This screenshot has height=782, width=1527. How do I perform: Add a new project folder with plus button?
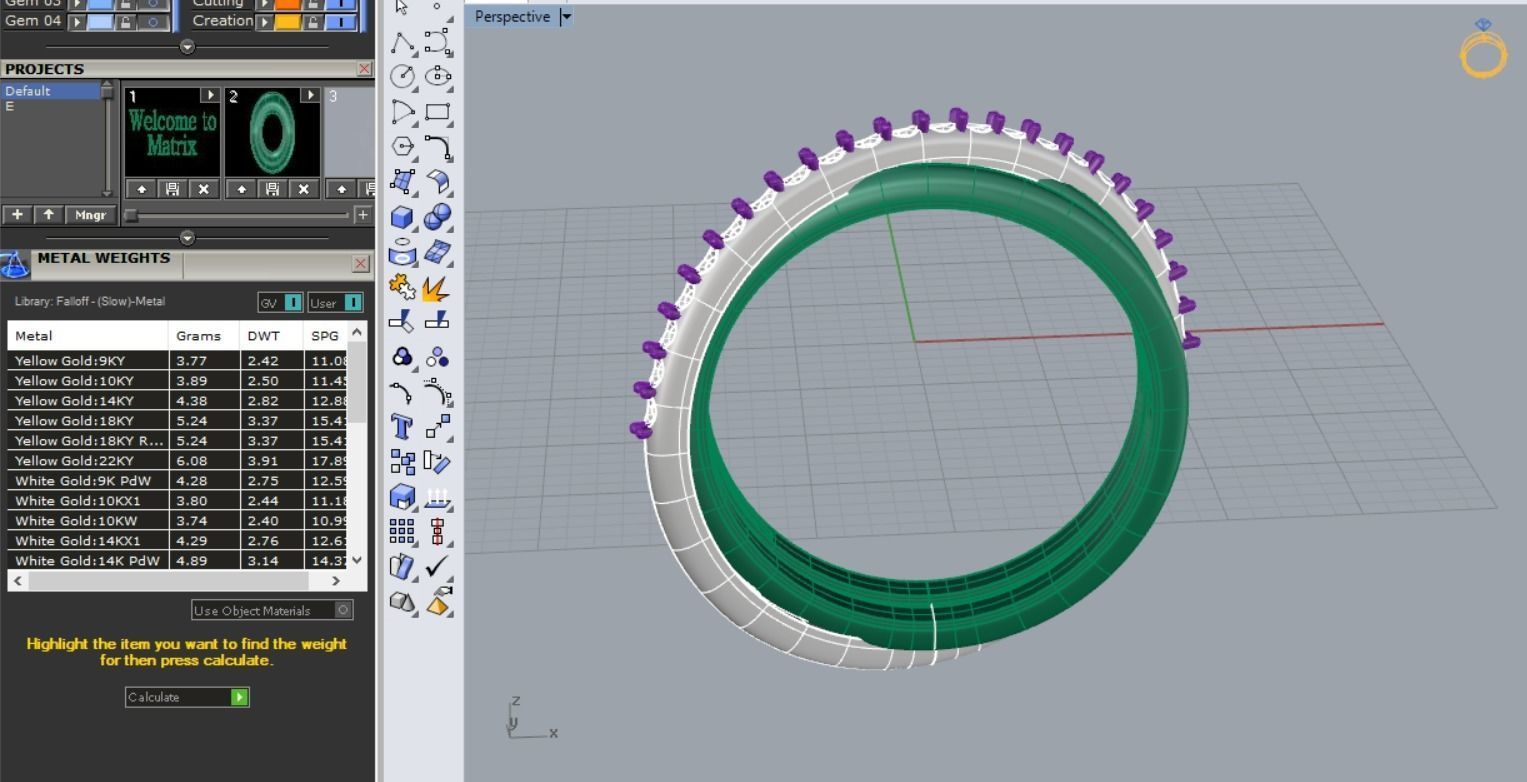pyautogui.click(x=17, y=215)
